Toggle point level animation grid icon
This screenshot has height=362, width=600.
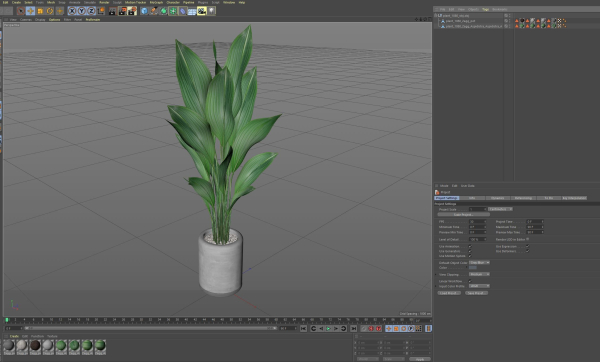coord(419,329)
